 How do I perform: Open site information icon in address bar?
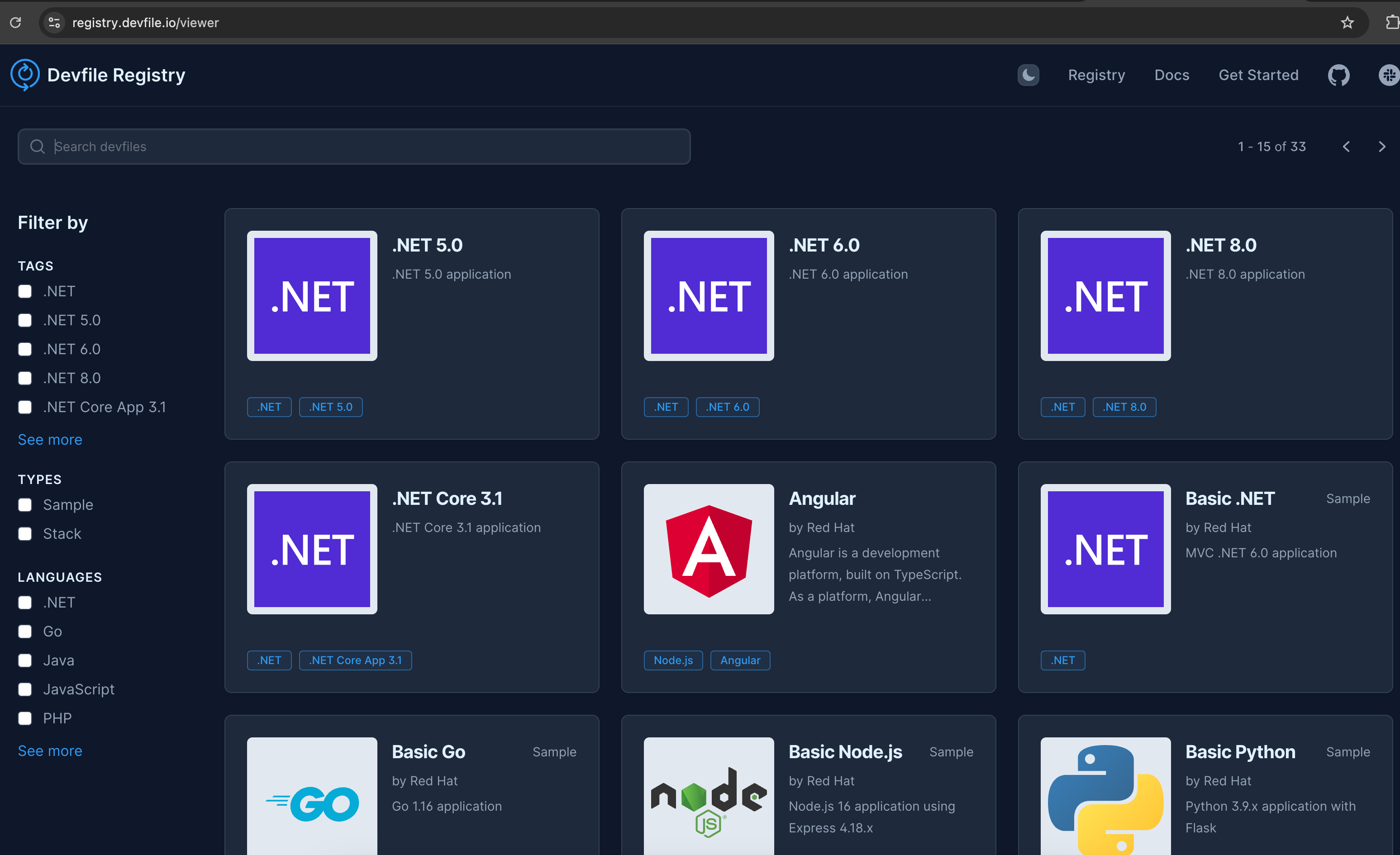click(54, 23)
